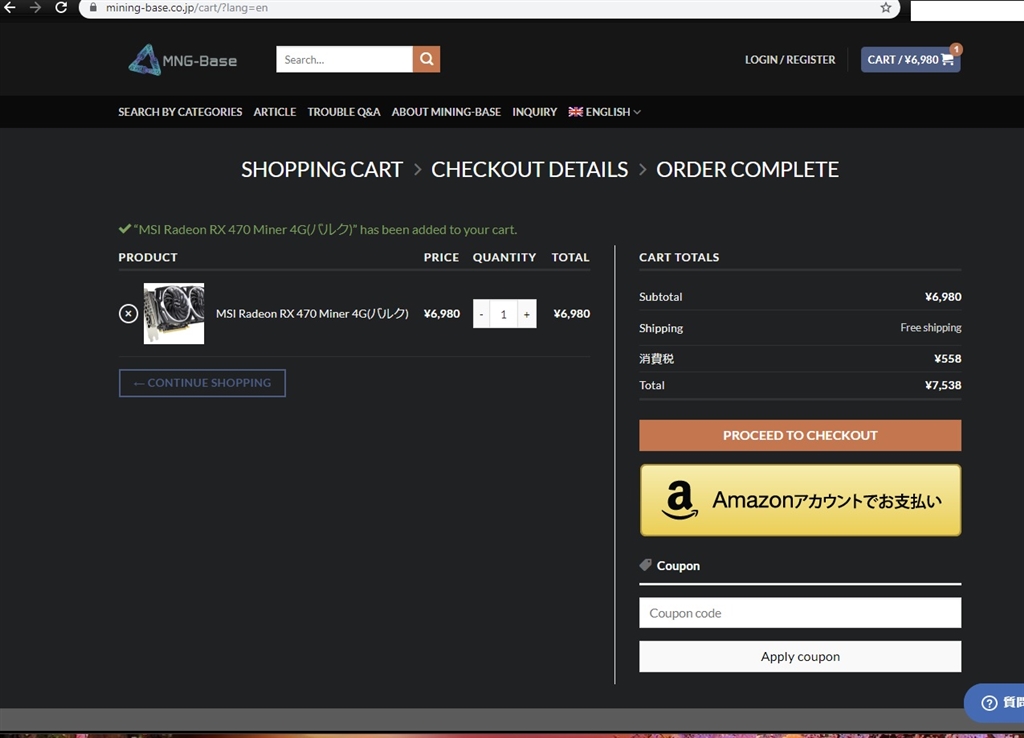
Task: Open the ARTICLE menu item
Action: click(274, 112)
